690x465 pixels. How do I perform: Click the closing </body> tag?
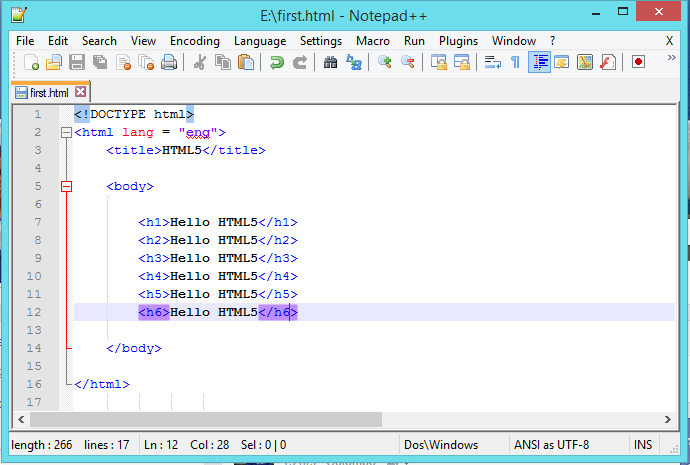tap(134, 348)
